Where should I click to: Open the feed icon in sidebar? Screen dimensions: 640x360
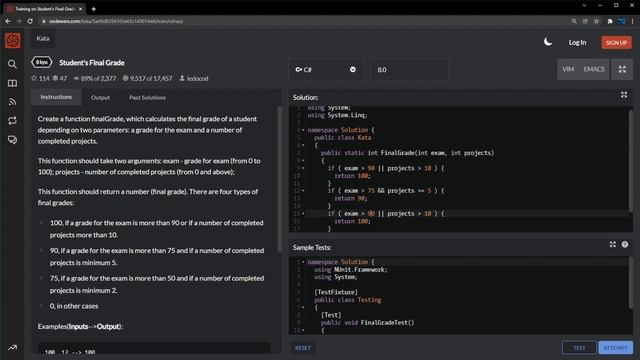[x=12, y=102]
